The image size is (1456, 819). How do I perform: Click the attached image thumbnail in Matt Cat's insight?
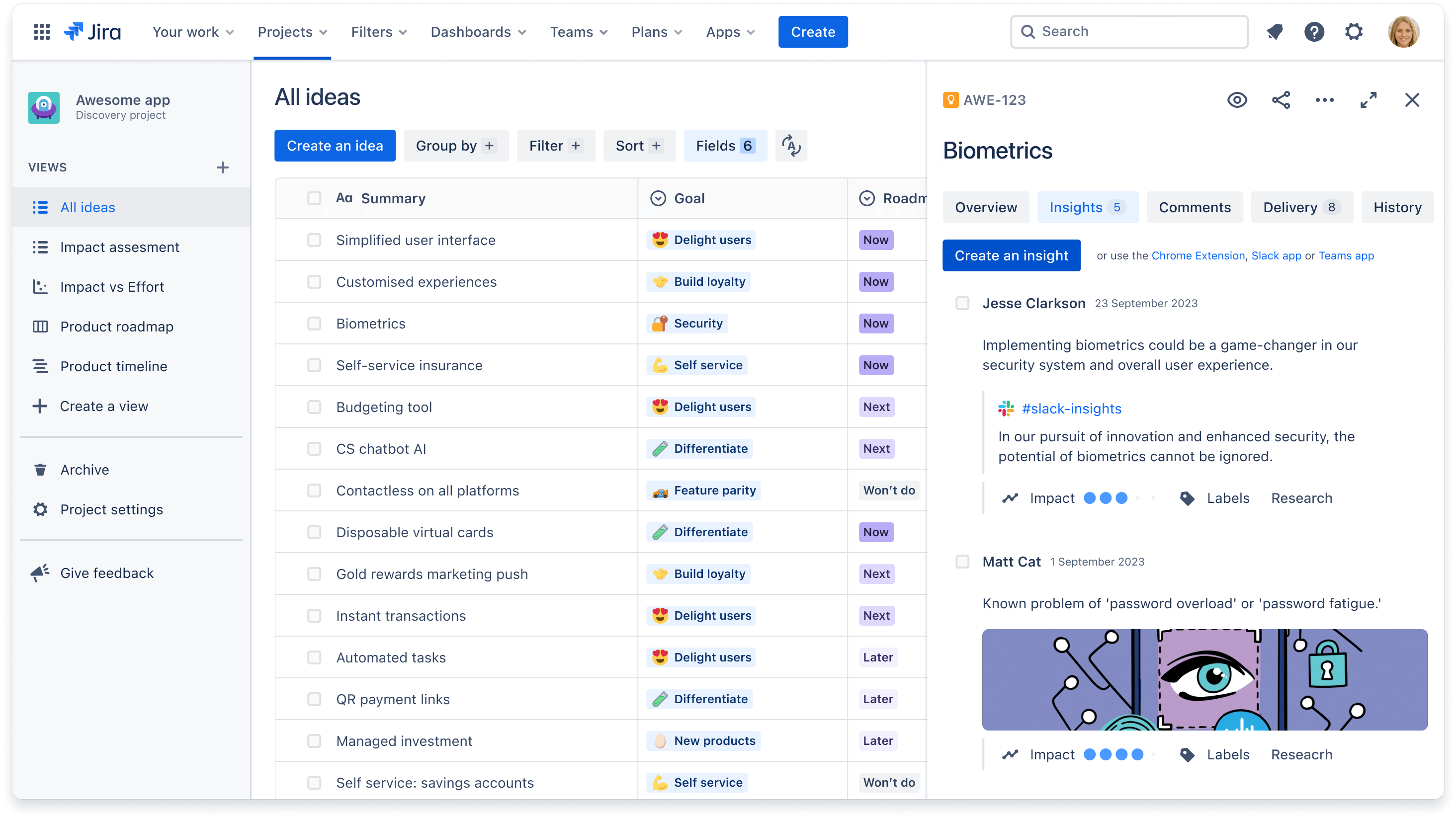pyautogui.click(x=1205, y=680)
